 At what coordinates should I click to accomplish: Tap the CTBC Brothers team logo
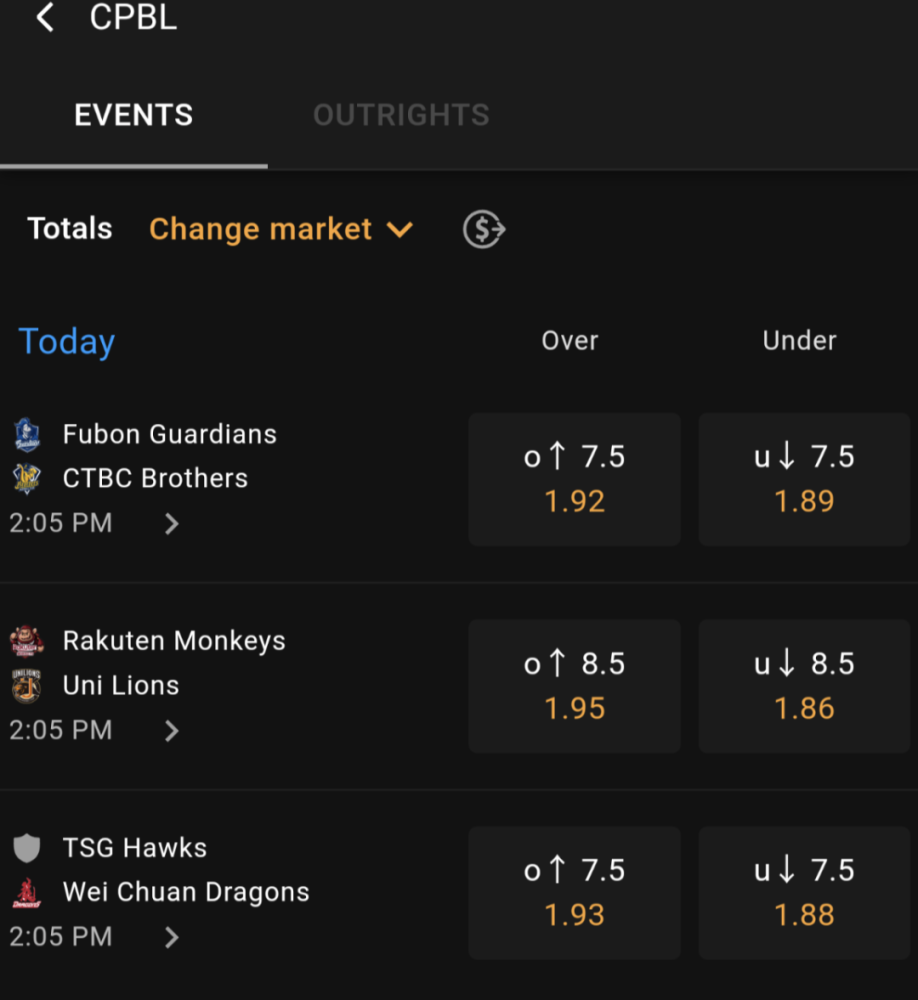(x=27, y=478)
